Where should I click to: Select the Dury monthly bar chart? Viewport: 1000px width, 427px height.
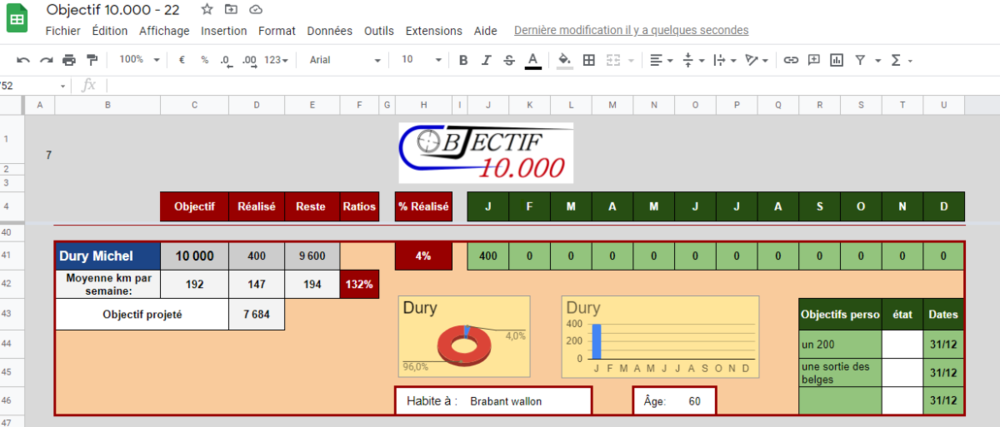[660, 337]
